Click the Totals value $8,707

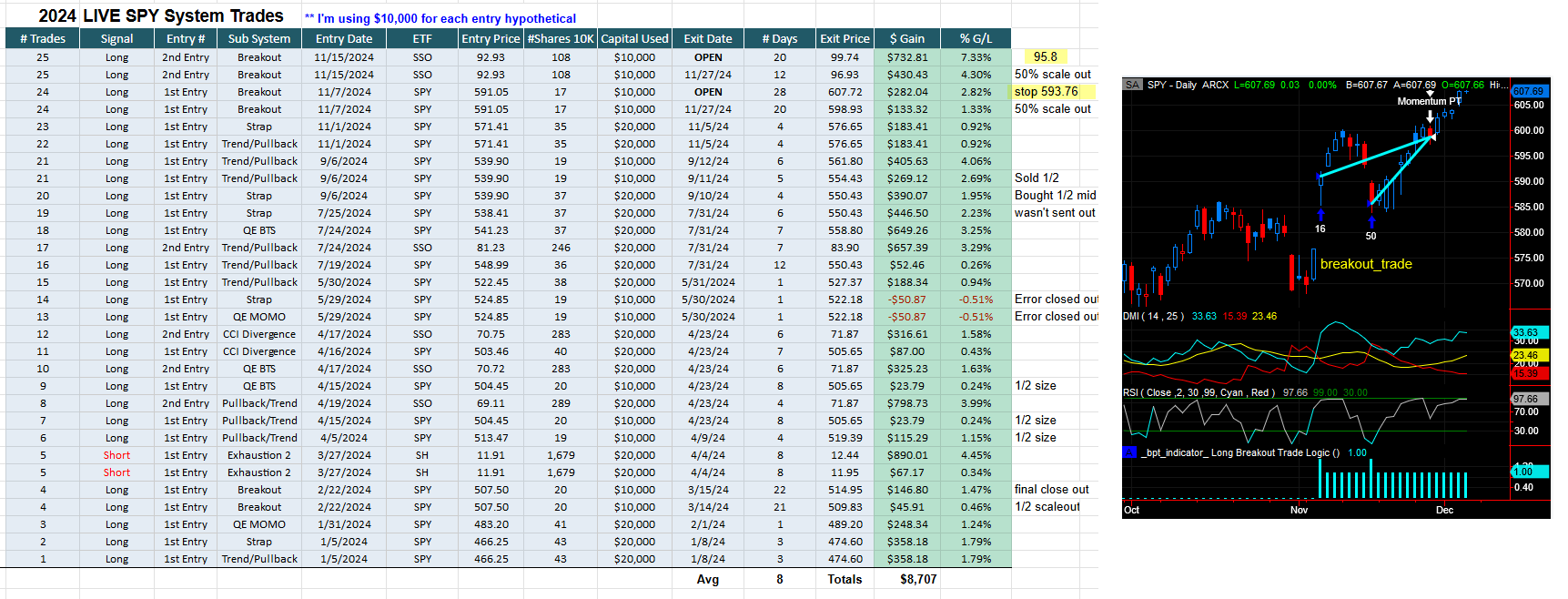pyautogui.click(x=917, y=579)
